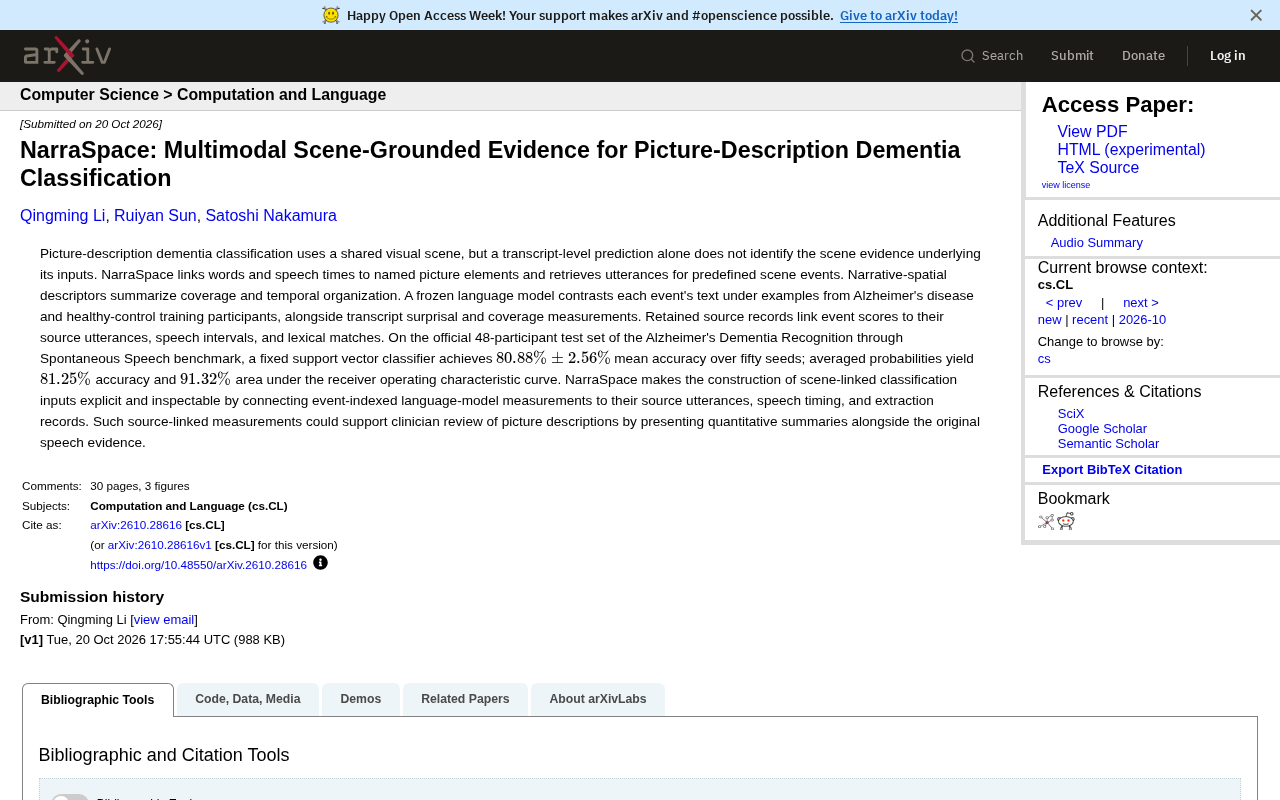This screenshot has width=1280, height=800.
Task: Click Log in button
Action: [1228, 56]
